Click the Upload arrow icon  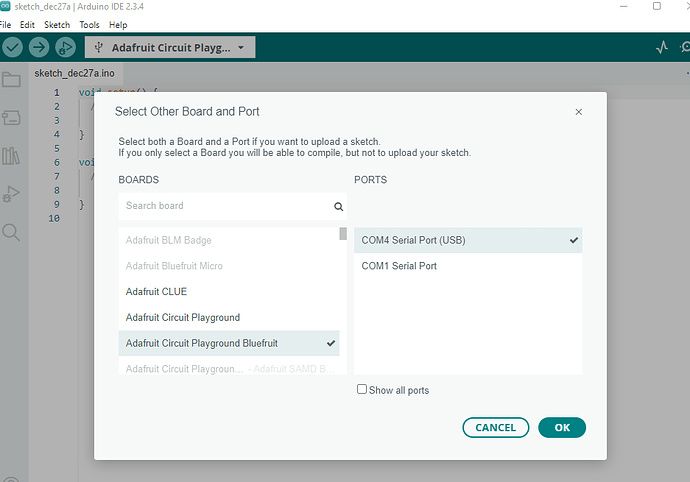click(x=39, y=47)
